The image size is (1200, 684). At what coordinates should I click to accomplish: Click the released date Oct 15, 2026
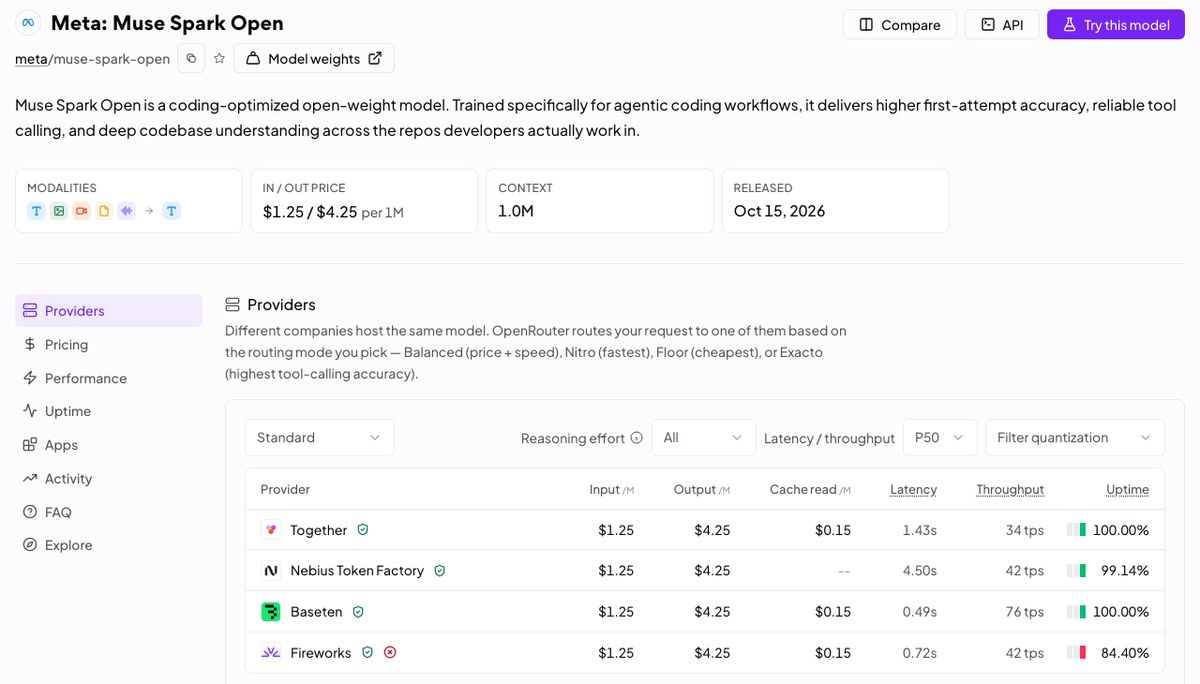pos(779,211)
